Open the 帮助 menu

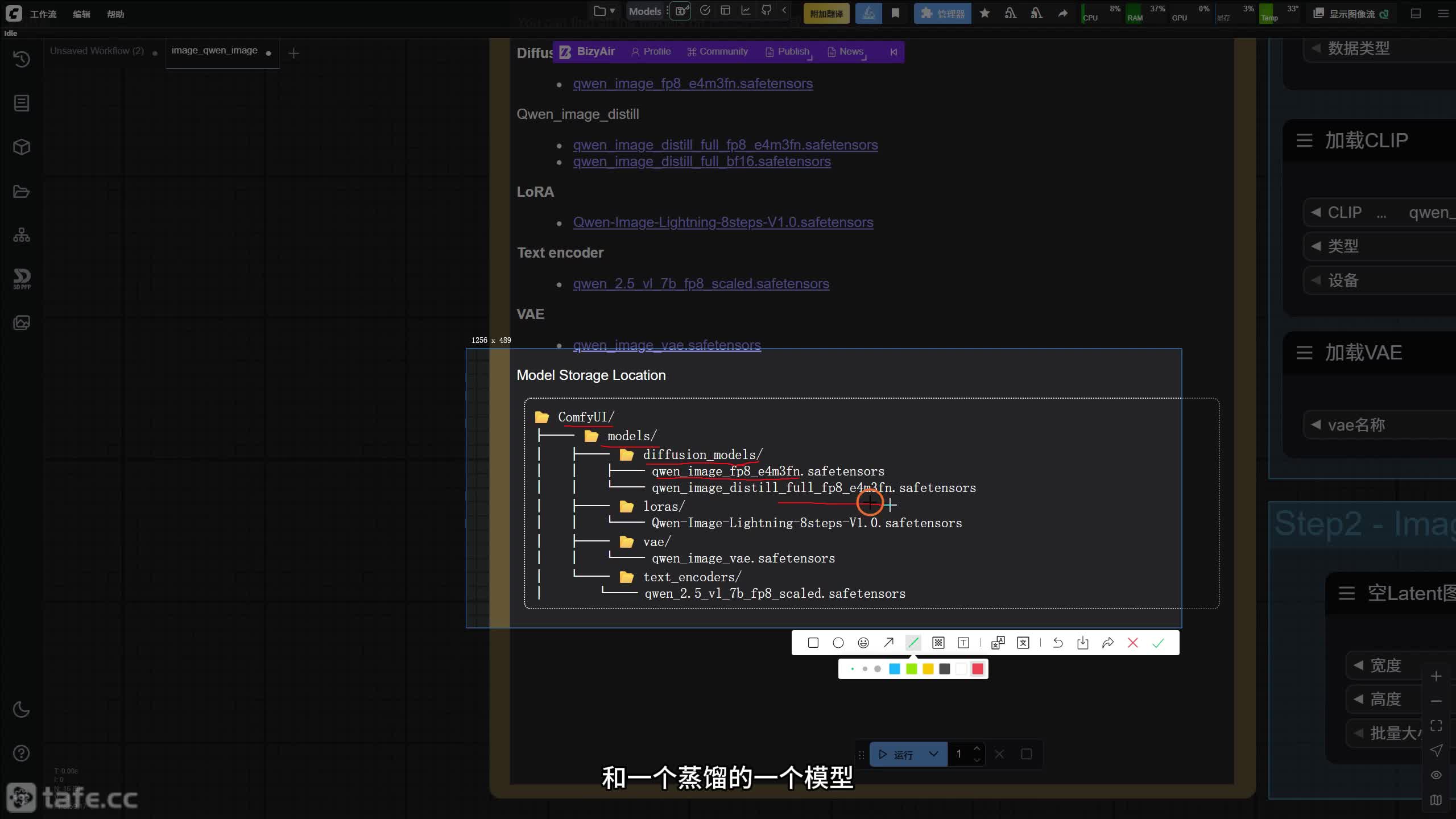(x=115, y=14)
